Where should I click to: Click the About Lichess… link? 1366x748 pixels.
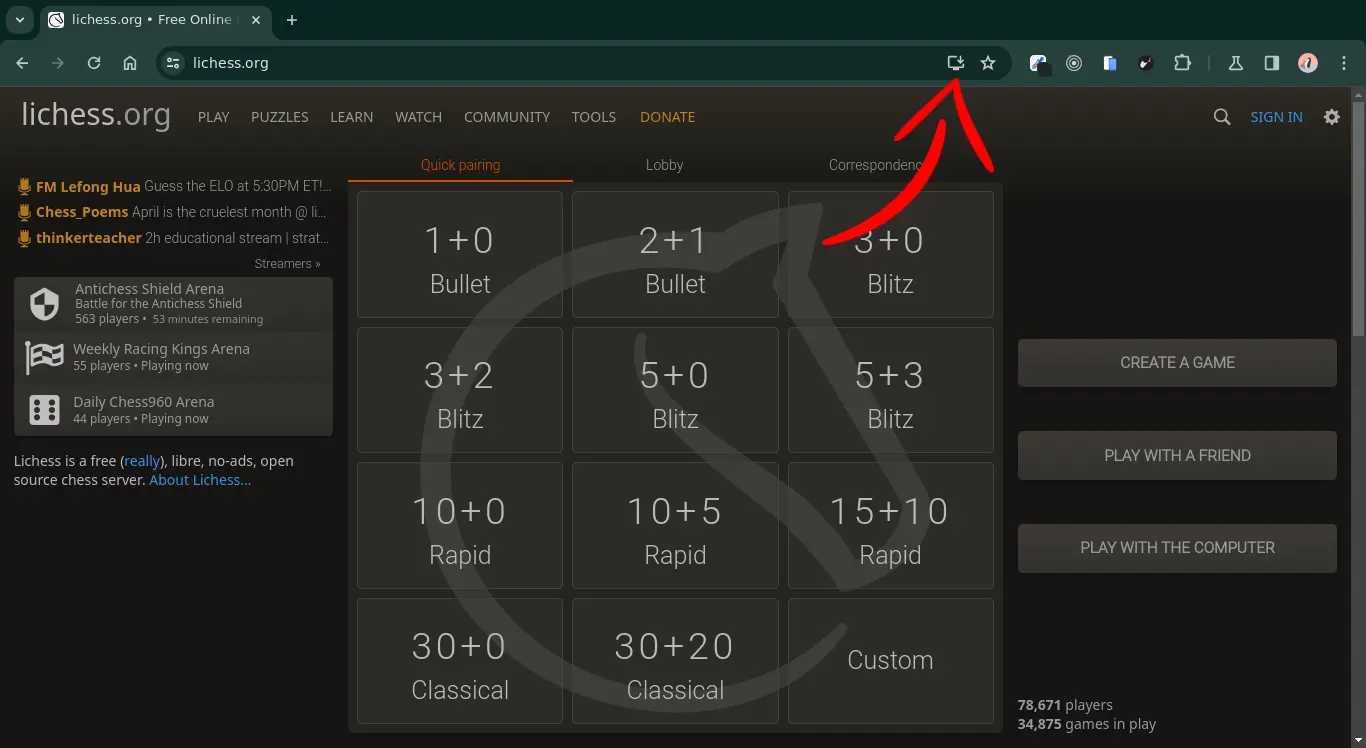point(200,480)
